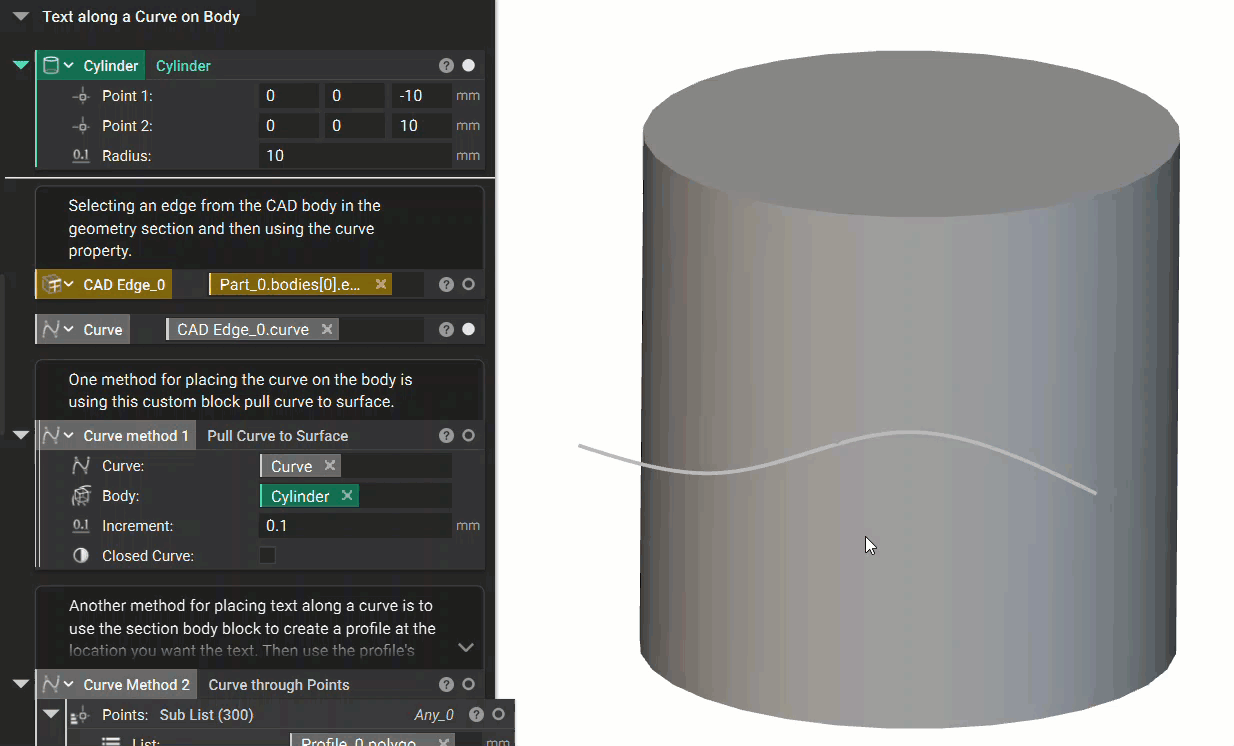Expand the note about the second method
The height and width of the screenshot is (746, 1234).
(465, 648)
